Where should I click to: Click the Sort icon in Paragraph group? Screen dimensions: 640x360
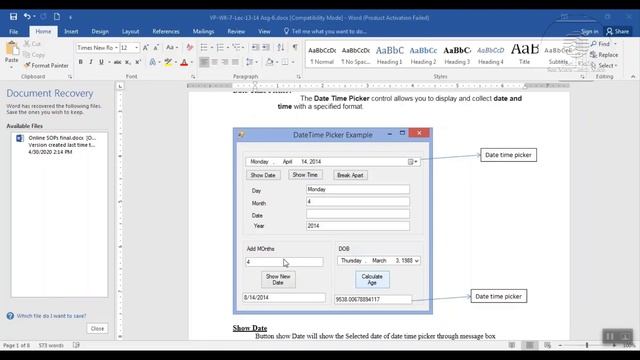click(x=281, y=48)
